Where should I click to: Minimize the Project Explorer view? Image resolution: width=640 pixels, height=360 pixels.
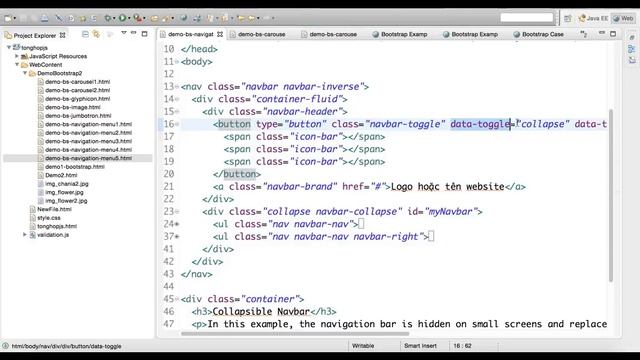(133, 33)
